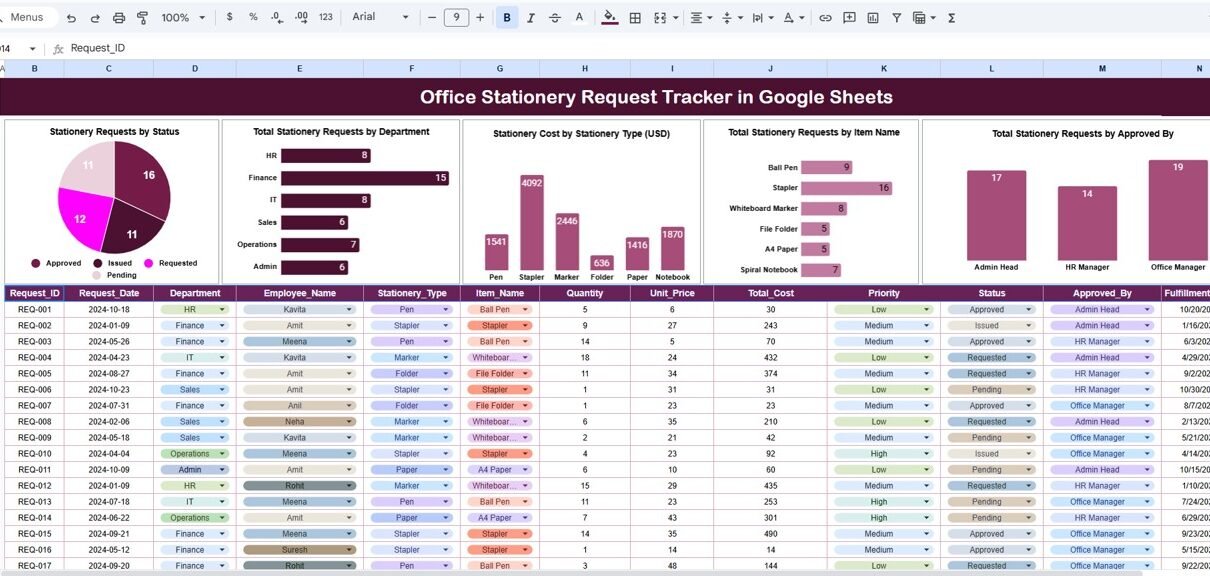Viewport: 1210px width, 576px height.
Task: Click Format as currency button
Action: pos(230,18)
